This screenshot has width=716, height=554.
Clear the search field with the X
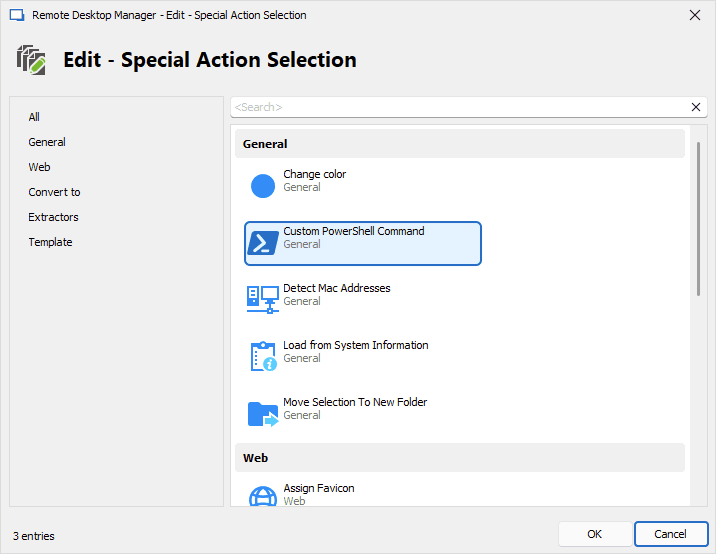coord(696,107)
